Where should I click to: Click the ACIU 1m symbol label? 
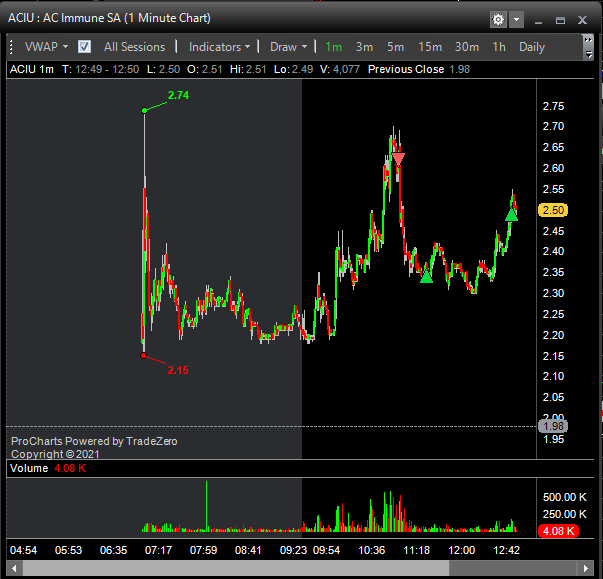[32, 69]
